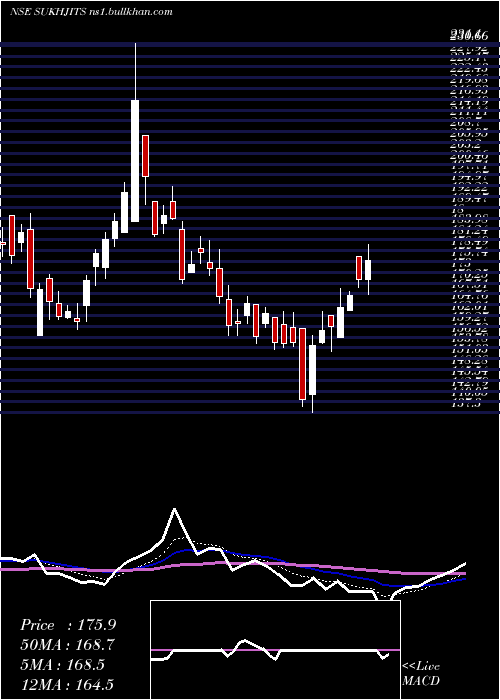Select the 5MA : 168.5 value
The image size is (500, 700).
point(62,664)
